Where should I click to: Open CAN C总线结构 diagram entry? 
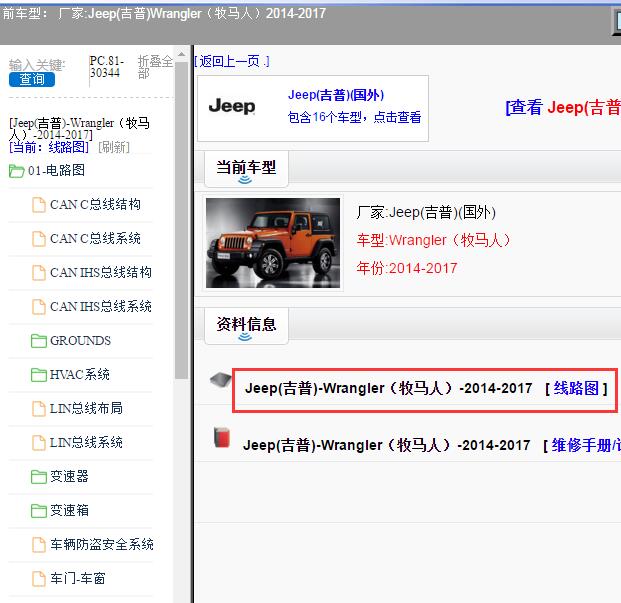(95, 204)
